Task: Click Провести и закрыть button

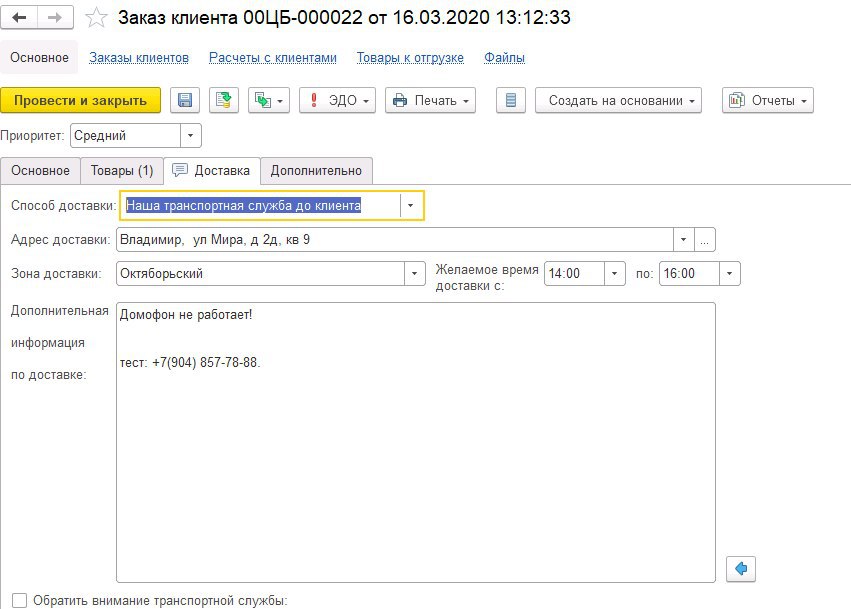Action: coord(80,100)
